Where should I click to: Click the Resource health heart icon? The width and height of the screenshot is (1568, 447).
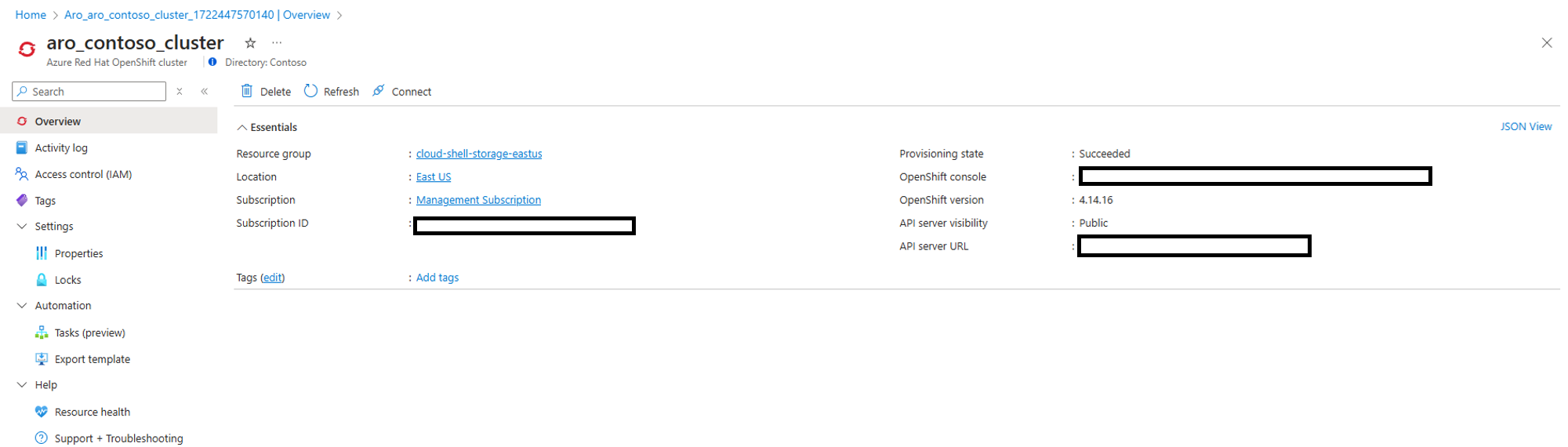click(42, 412)
